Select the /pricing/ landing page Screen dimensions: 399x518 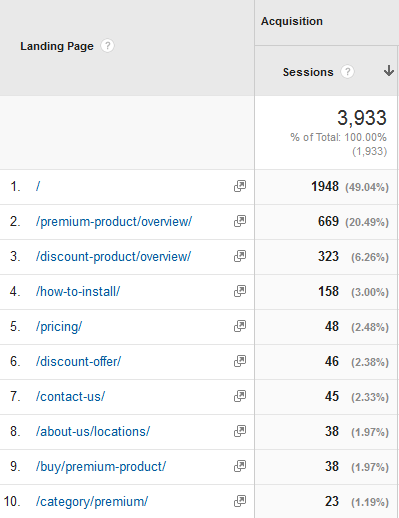click(x=59, y=327)
